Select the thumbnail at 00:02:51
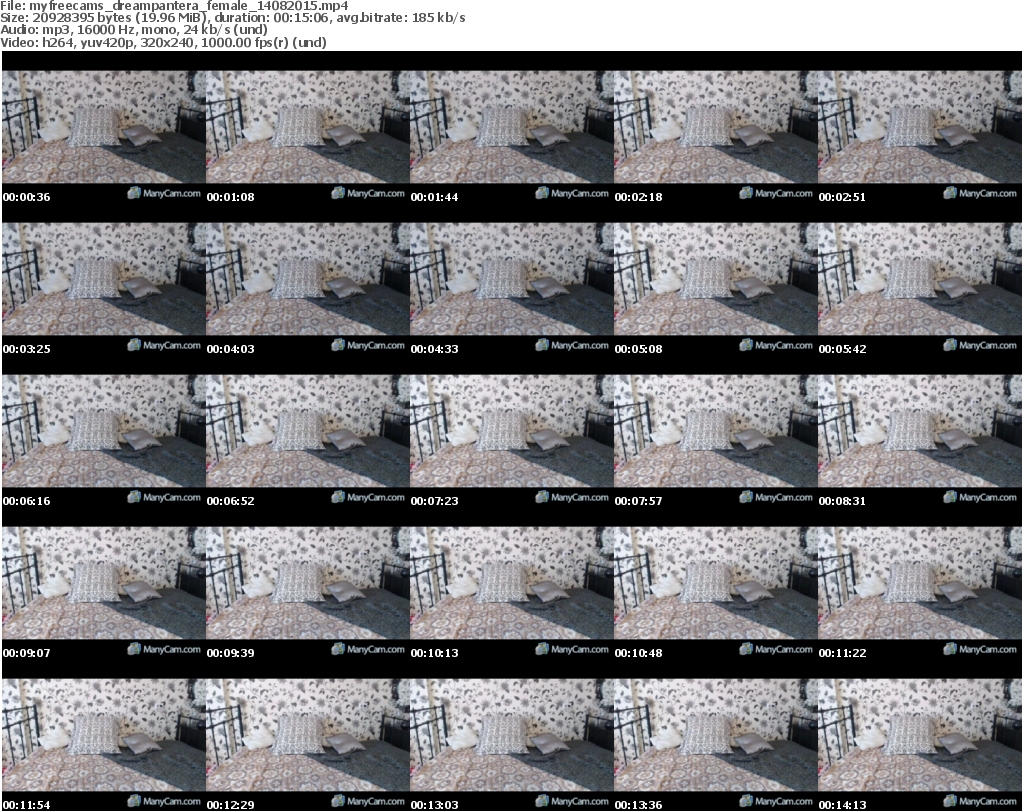 tap(920, 127)
